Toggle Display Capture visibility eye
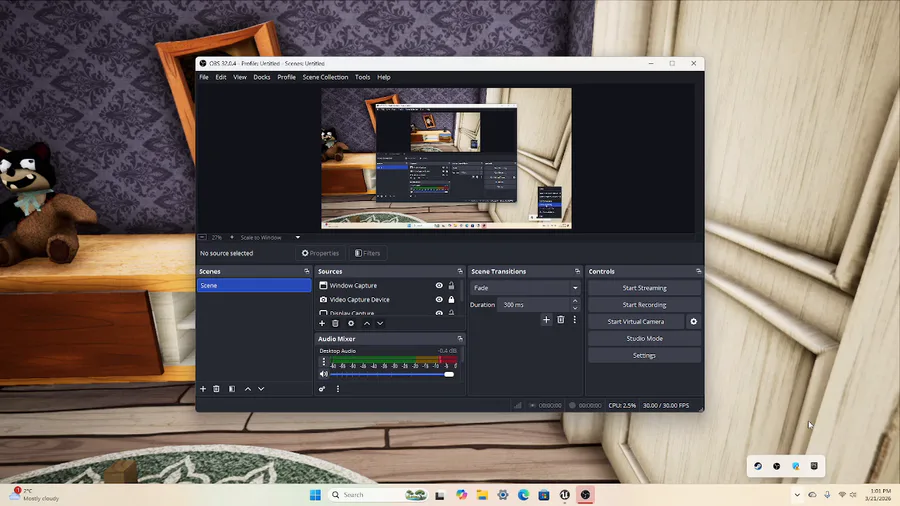Image resolution: width=900 pixels, height=506 pixels. pos(439,313)
